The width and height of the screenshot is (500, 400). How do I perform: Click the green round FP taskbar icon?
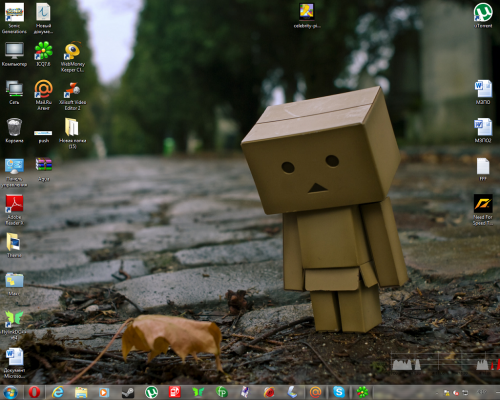(222, 392)
